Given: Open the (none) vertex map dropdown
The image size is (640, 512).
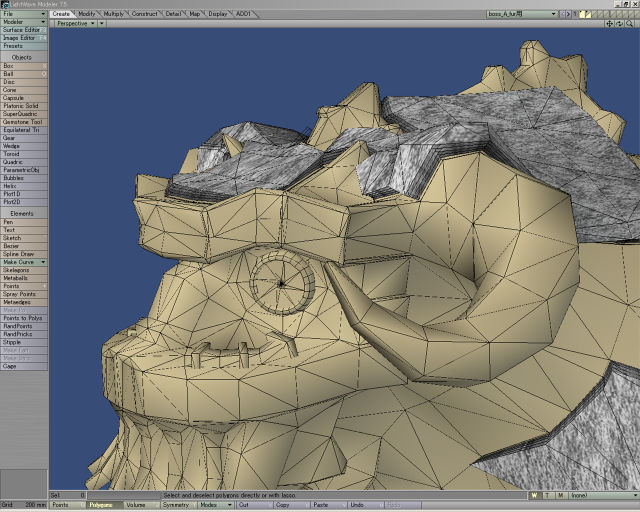Looking at the screenshot, I should (x=604, y=495).
